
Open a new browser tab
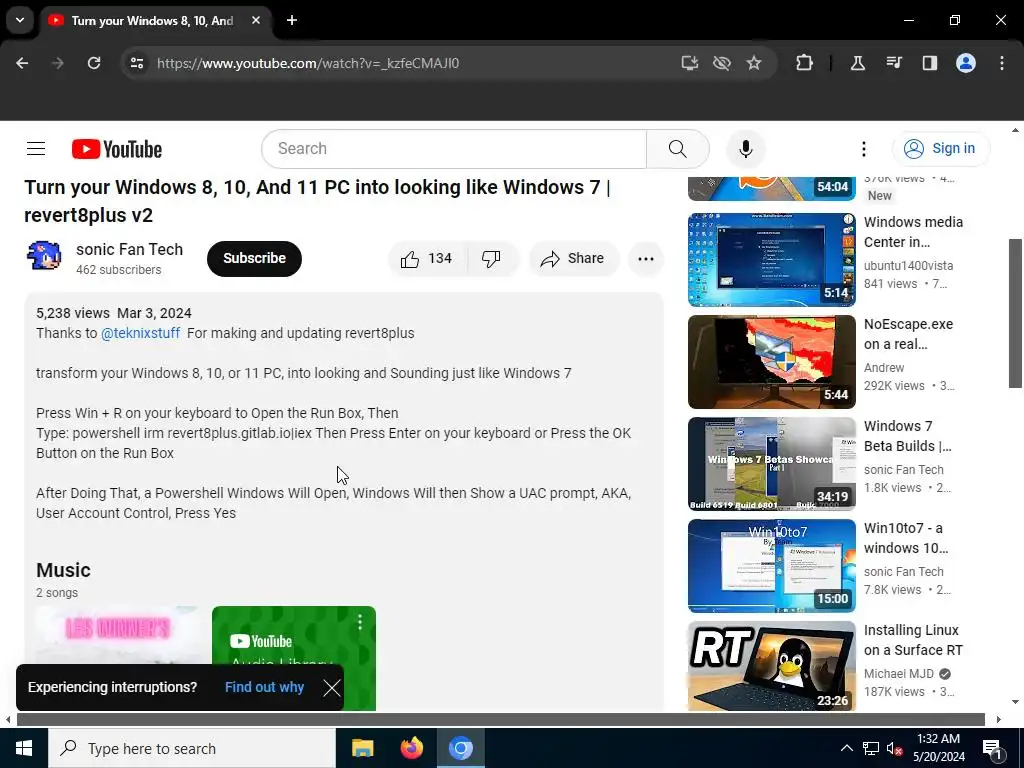click(292, 20)
